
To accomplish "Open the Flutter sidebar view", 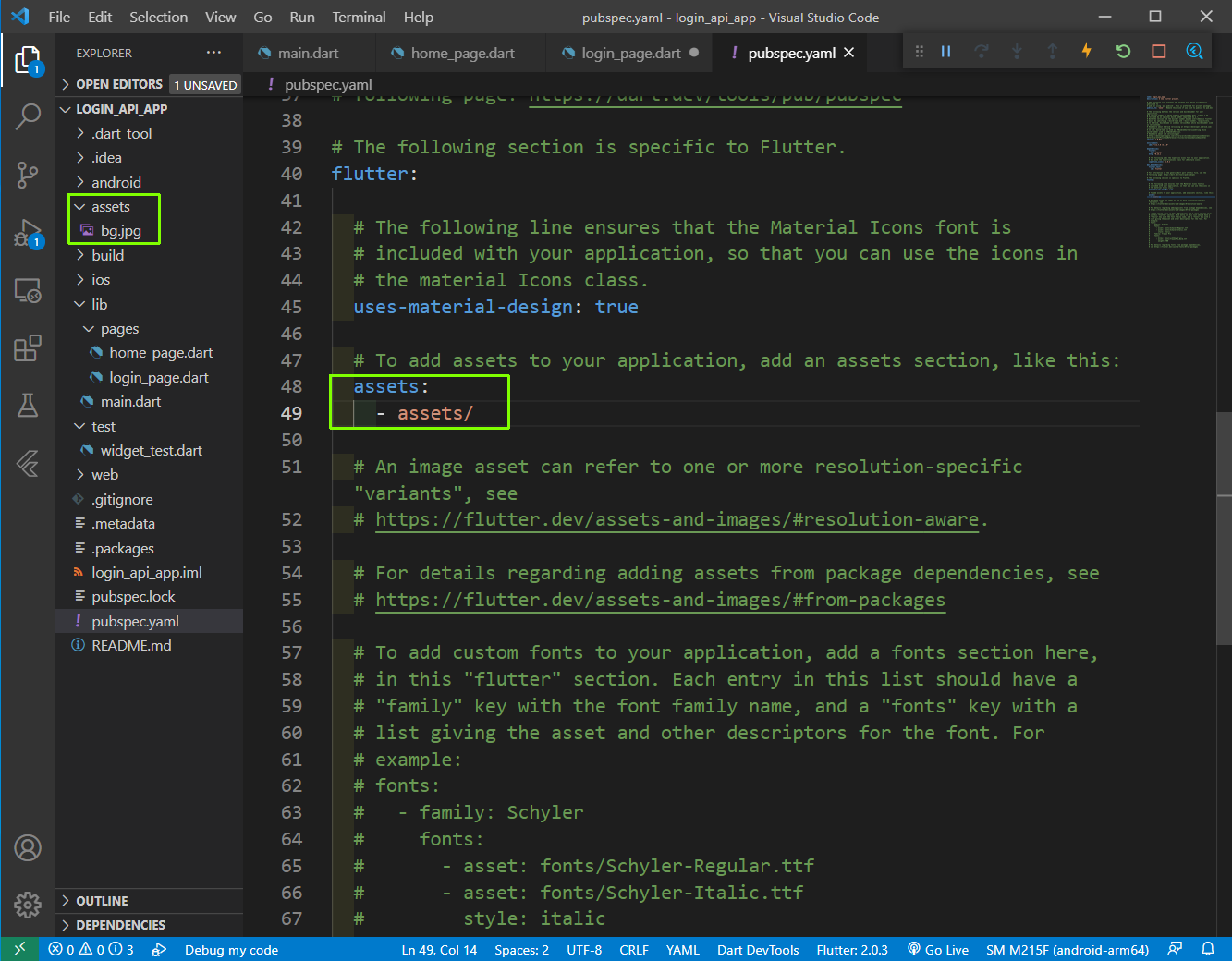I will click(28, 463).
